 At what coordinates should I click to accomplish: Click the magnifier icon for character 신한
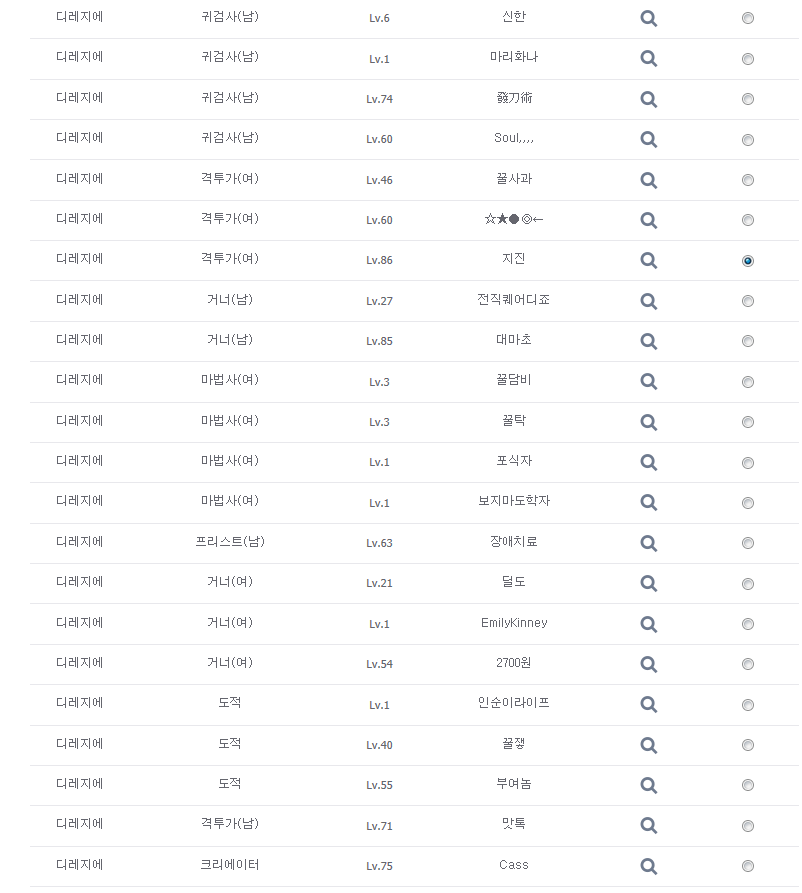649,18
